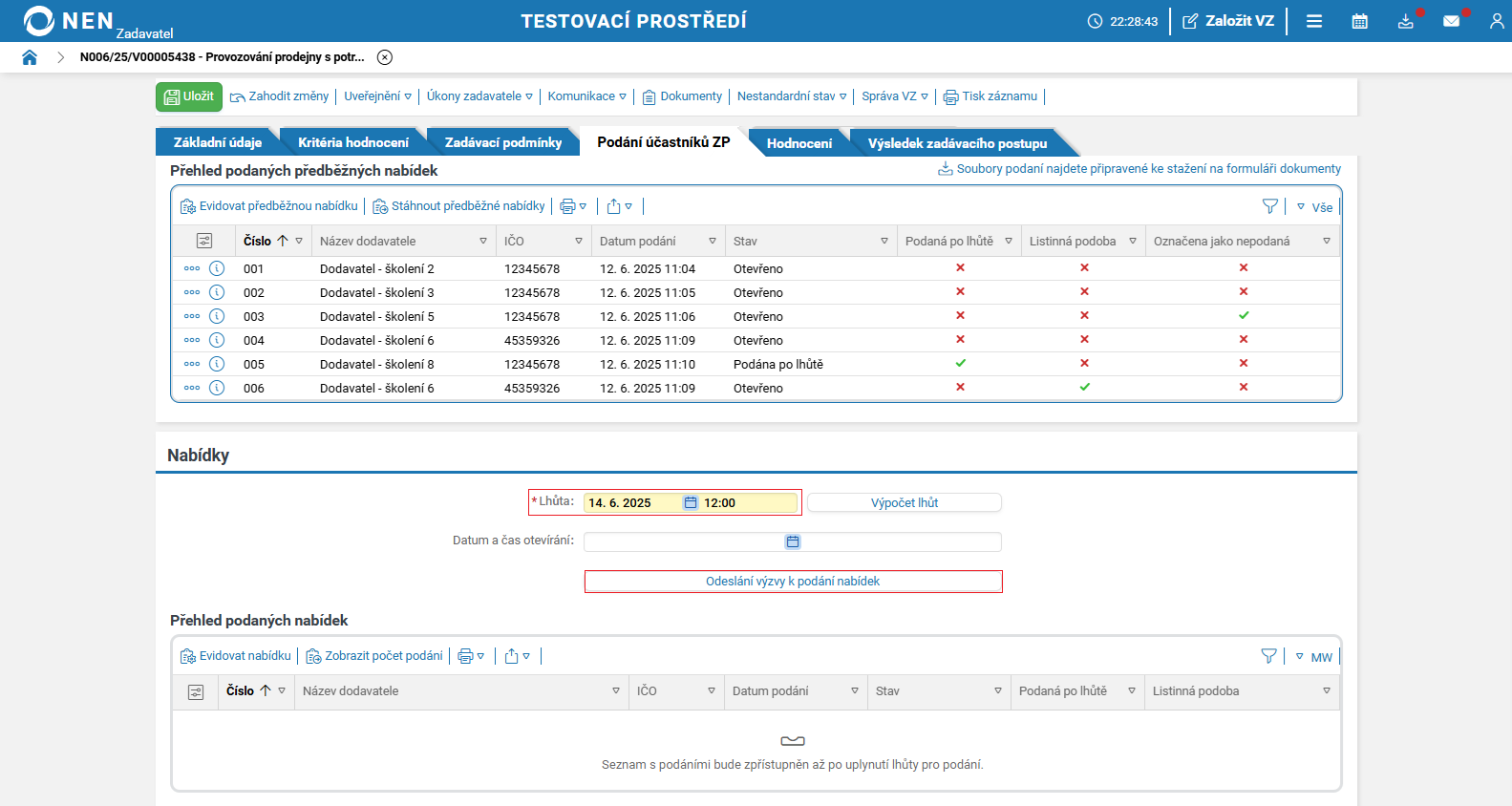
Task: Open calendar picker for Lhůta date
Action: (x=691, y=503)
